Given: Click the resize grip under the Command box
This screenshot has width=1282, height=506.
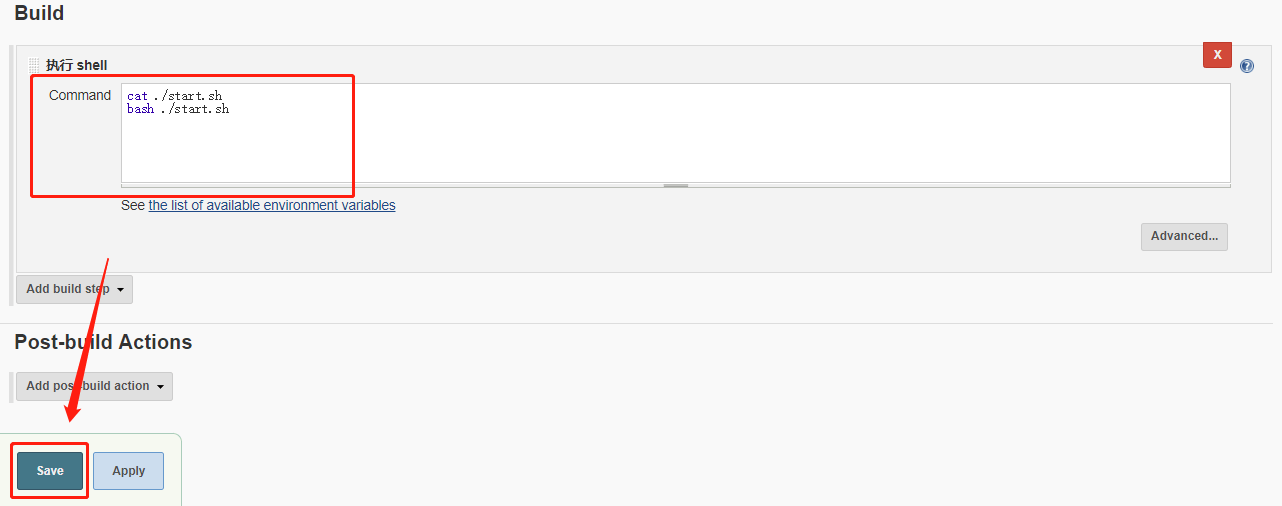Looking at the screenshot, I should tap(676, 185).
